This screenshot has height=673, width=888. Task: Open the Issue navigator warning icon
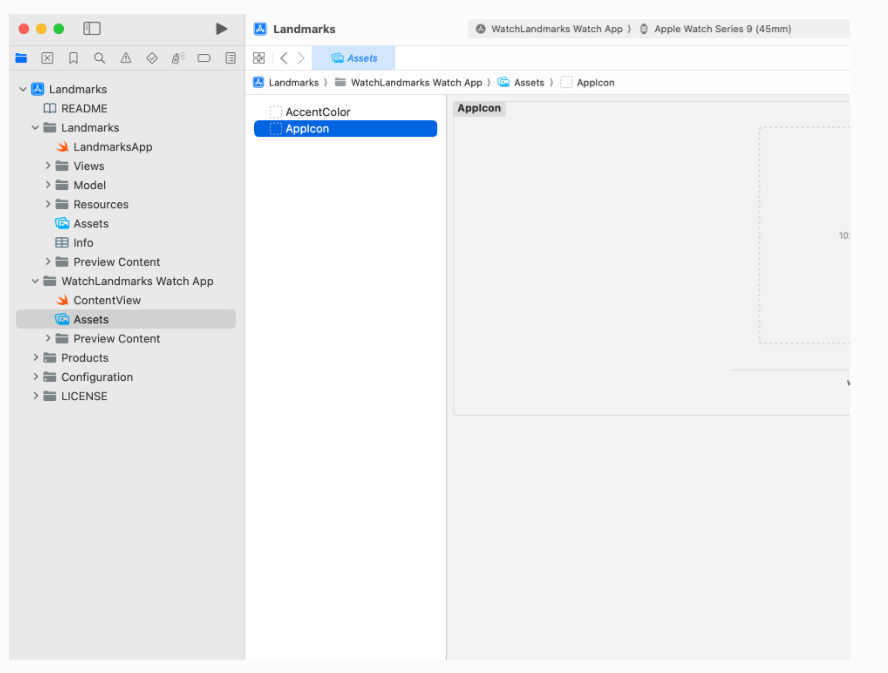(126, 58)
